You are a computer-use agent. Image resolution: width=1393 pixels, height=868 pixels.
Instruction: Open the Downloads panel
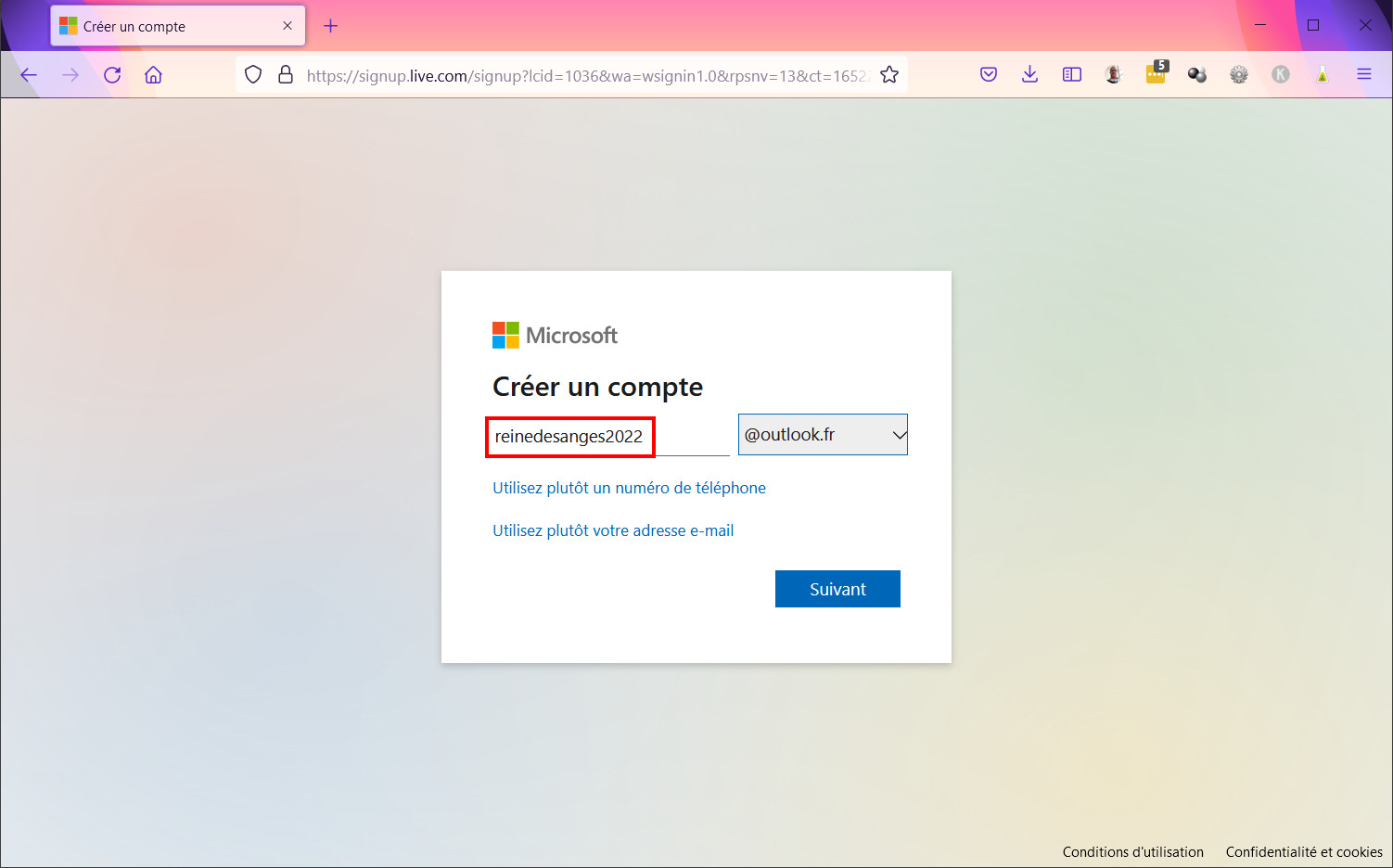point(1029,75)
